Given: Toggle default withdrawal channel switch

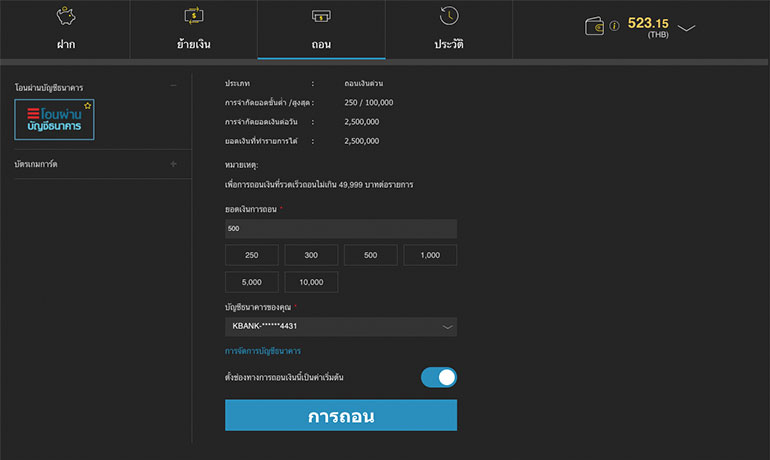Looking at the screenshot, I should click(x=439, y=378).
